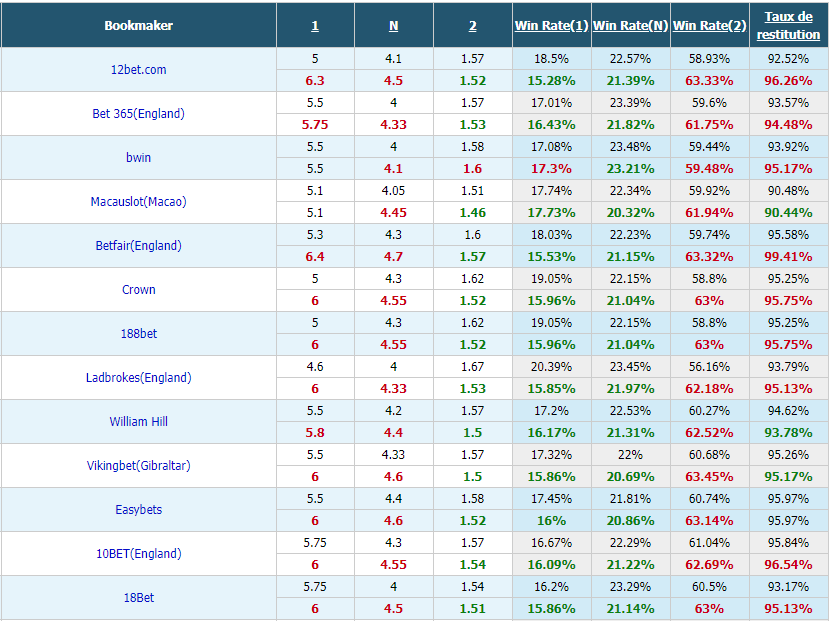Sort by Win Rate(N) header
The height and width of the screenshot is (621, 830).
point(630,25)
